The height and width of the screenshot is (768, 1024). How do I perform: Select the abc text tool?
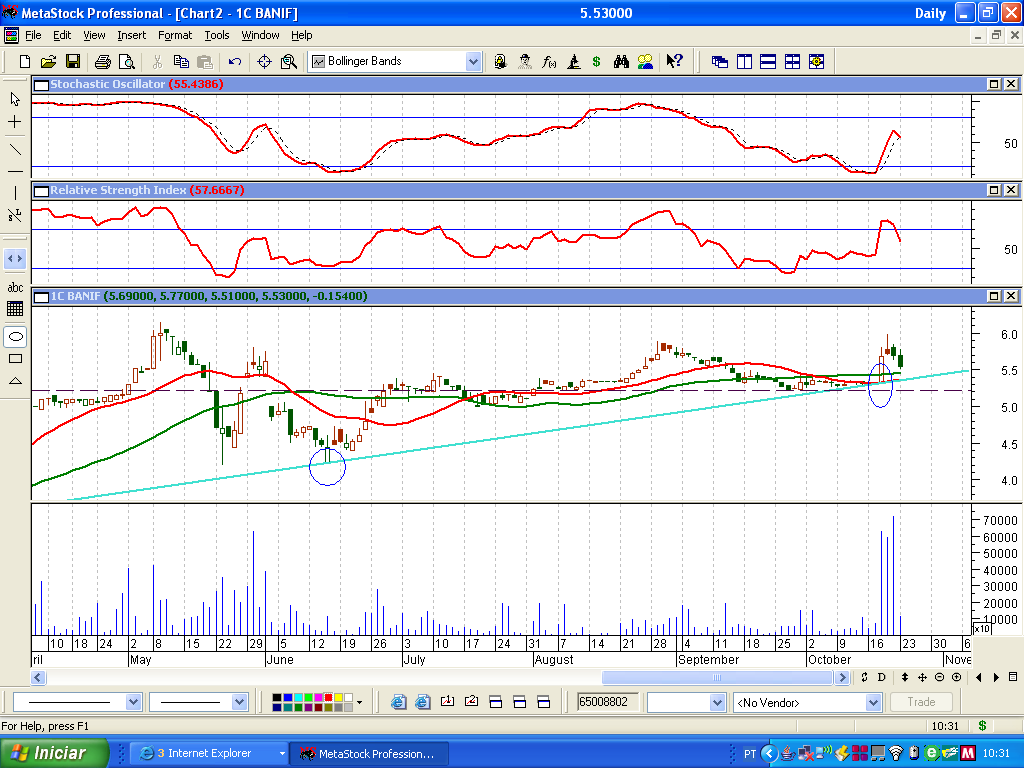click(x=15, y=287)
